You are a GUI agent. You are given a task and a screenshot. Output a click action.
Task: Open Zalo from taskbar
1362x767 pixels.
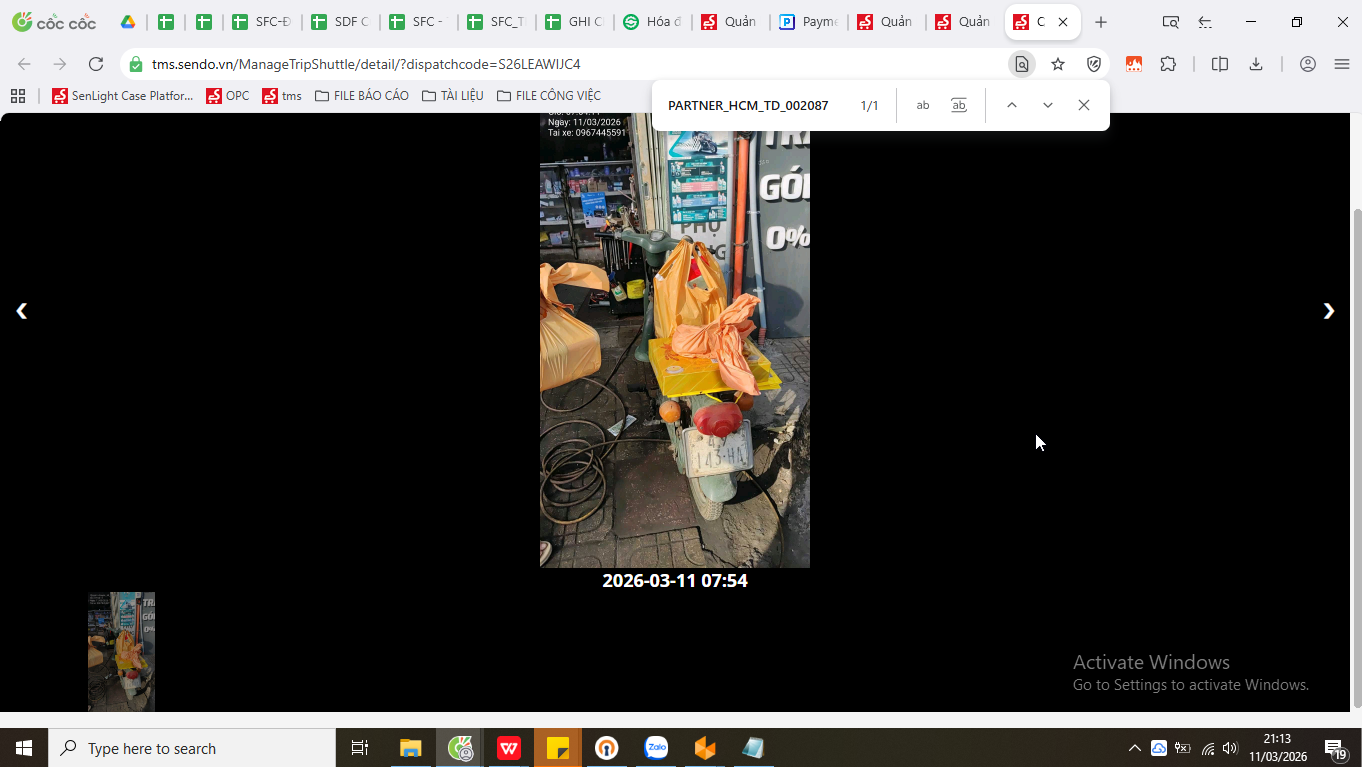tap(656, 748)
